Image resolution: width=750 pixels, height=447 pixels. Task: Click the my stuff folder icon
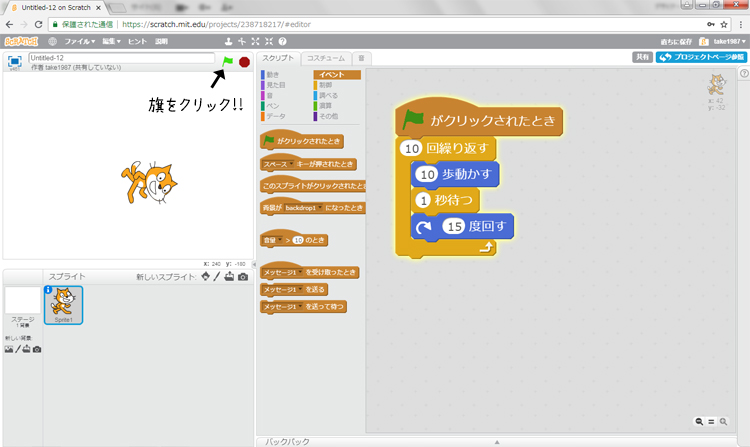coord(704,42)
